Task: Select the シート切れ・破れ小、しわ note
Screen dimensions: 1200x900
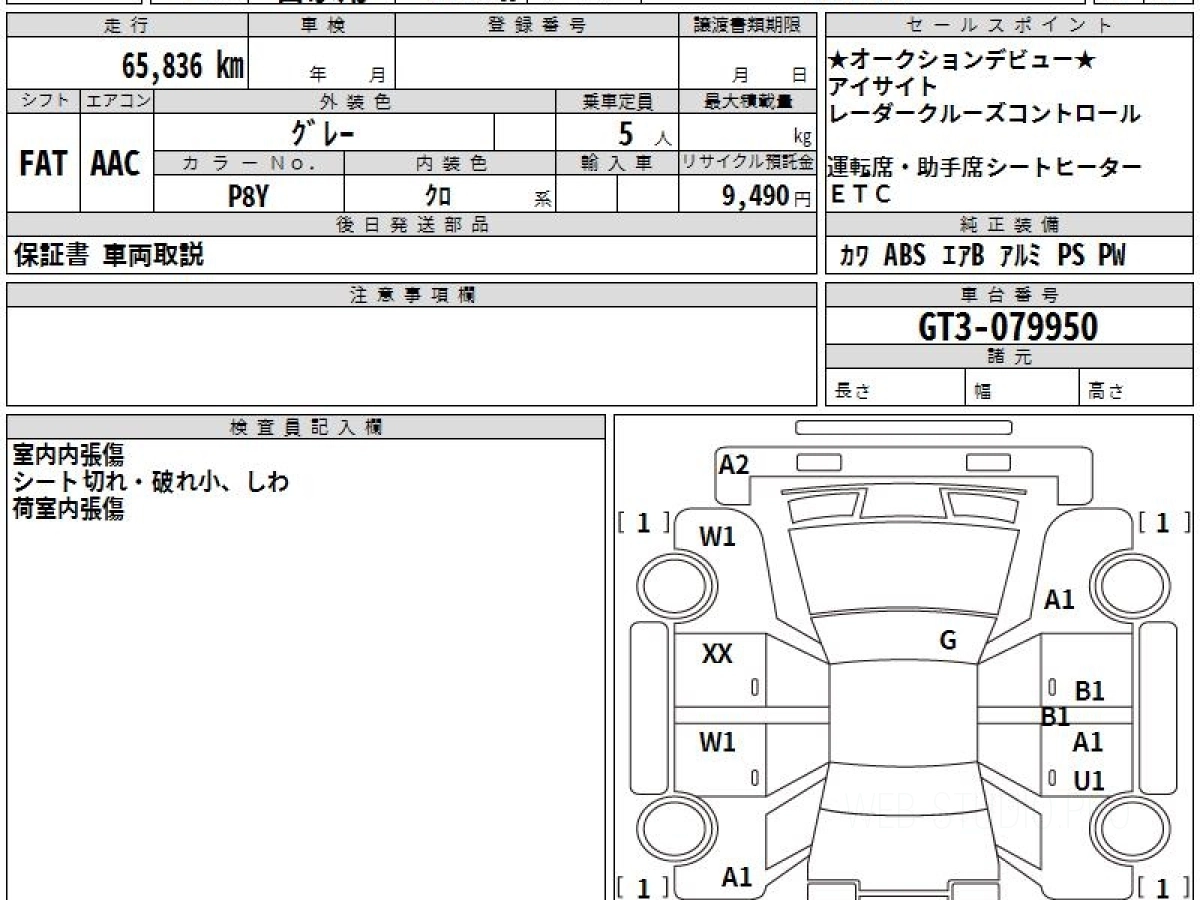Action: (151, 482)
